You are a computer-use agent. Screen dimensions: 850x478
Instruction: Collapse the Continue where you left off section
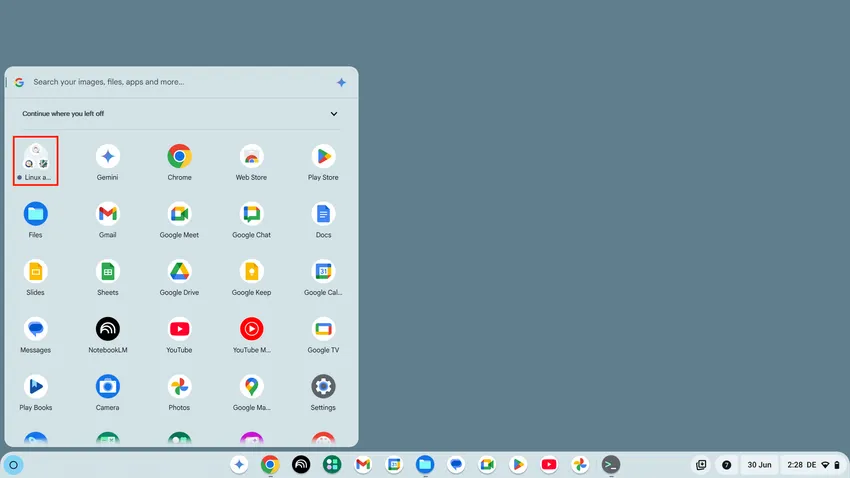pos(334,114)
